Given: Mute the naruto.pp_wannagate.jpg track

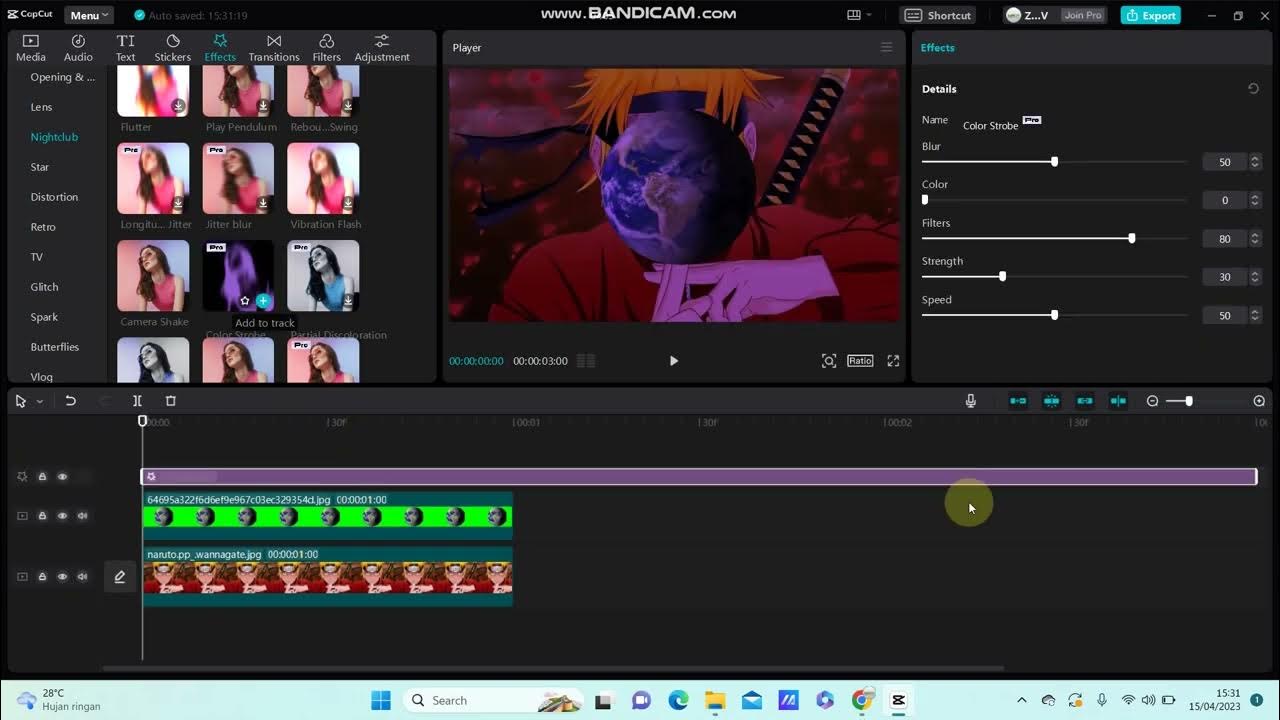Looking at the screenshot, I should click(82, 577).
